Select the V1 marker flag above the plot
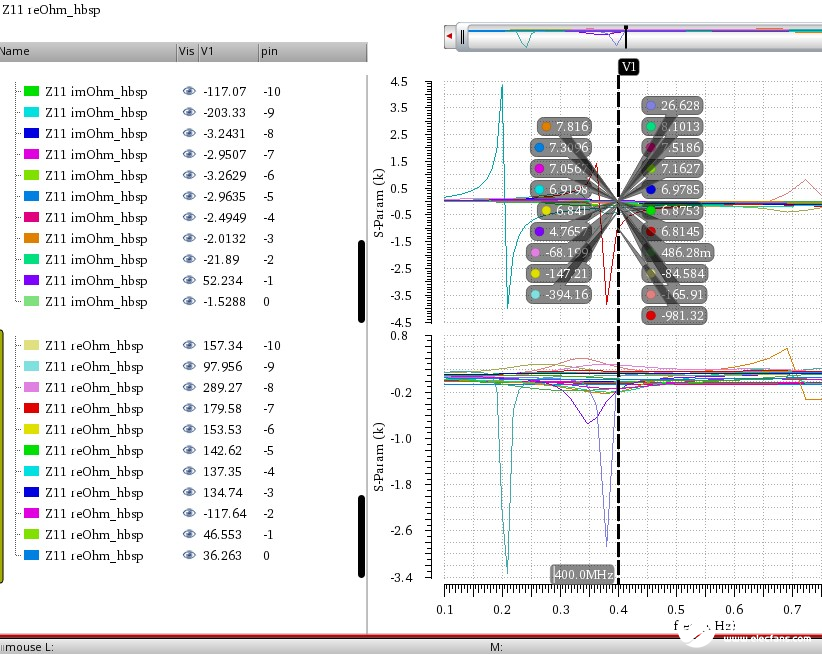This screenshot has height=654, width=822. 629,67
